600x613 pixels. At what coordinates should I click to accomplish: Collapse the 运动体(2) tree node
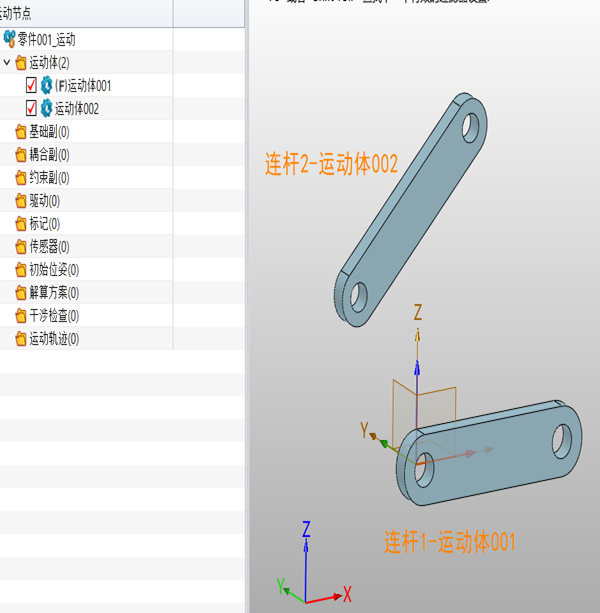click(7, 62)
